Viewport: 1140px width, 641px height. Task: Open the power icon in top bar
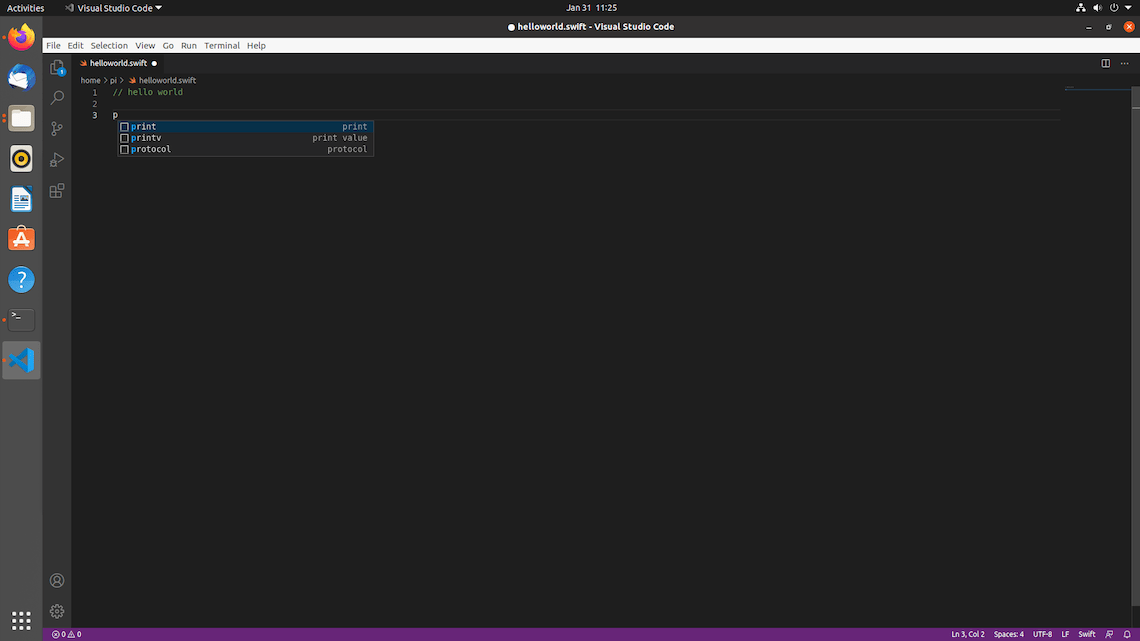tap(1114, 8)
